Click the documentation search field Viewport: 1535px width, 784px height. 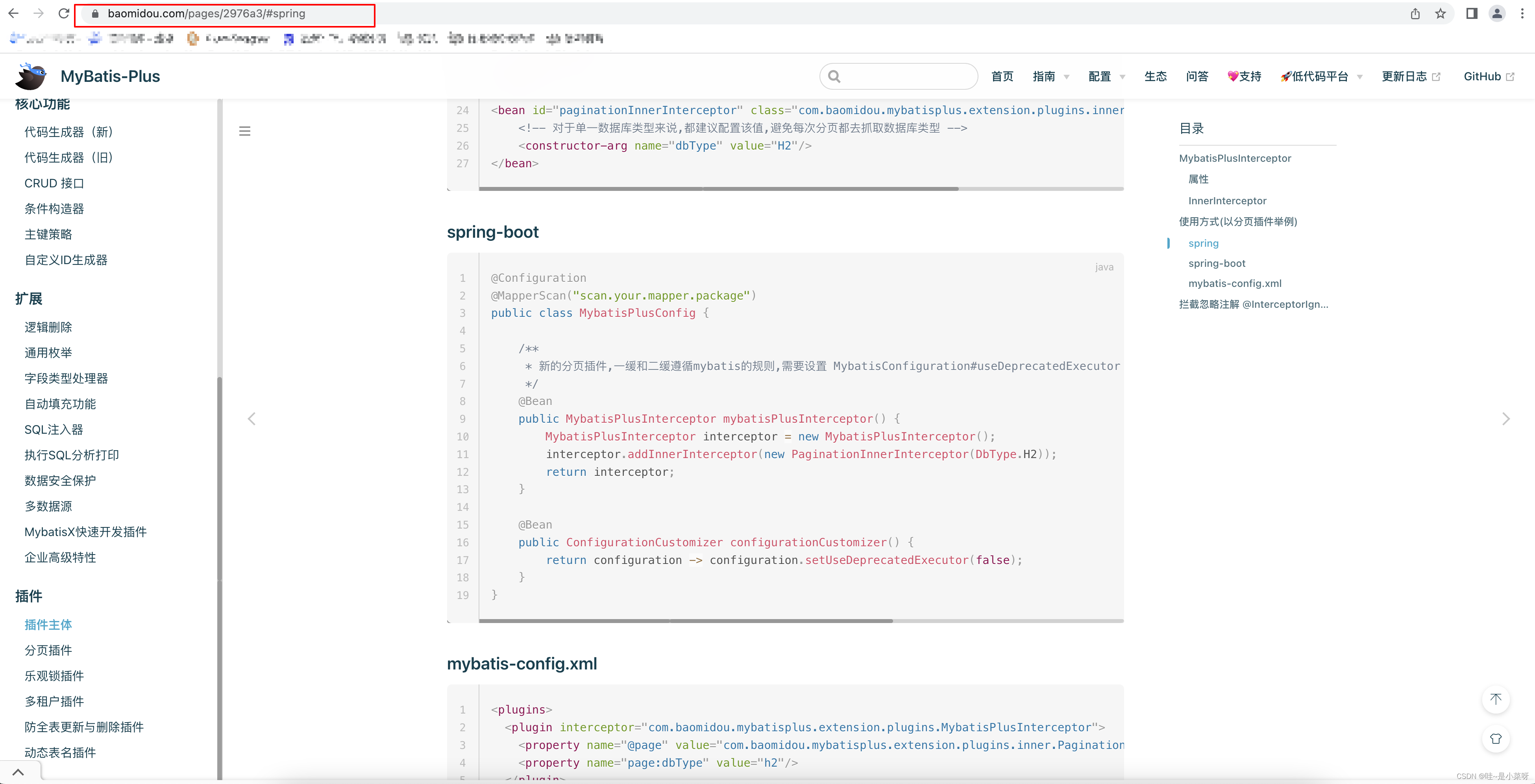[906, 76]
